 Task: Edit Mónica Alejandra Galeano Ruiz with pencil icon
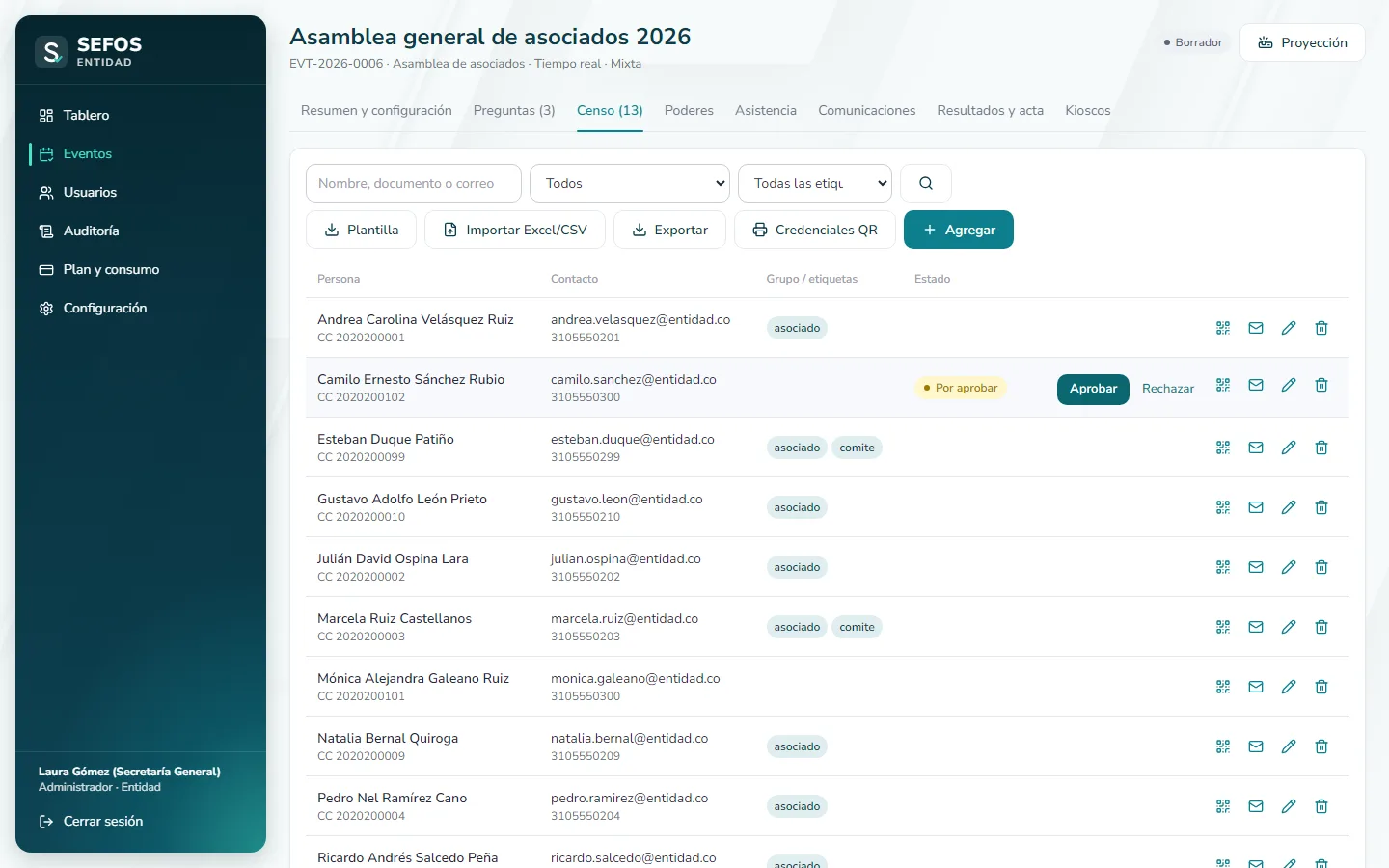coord(1289,687)
